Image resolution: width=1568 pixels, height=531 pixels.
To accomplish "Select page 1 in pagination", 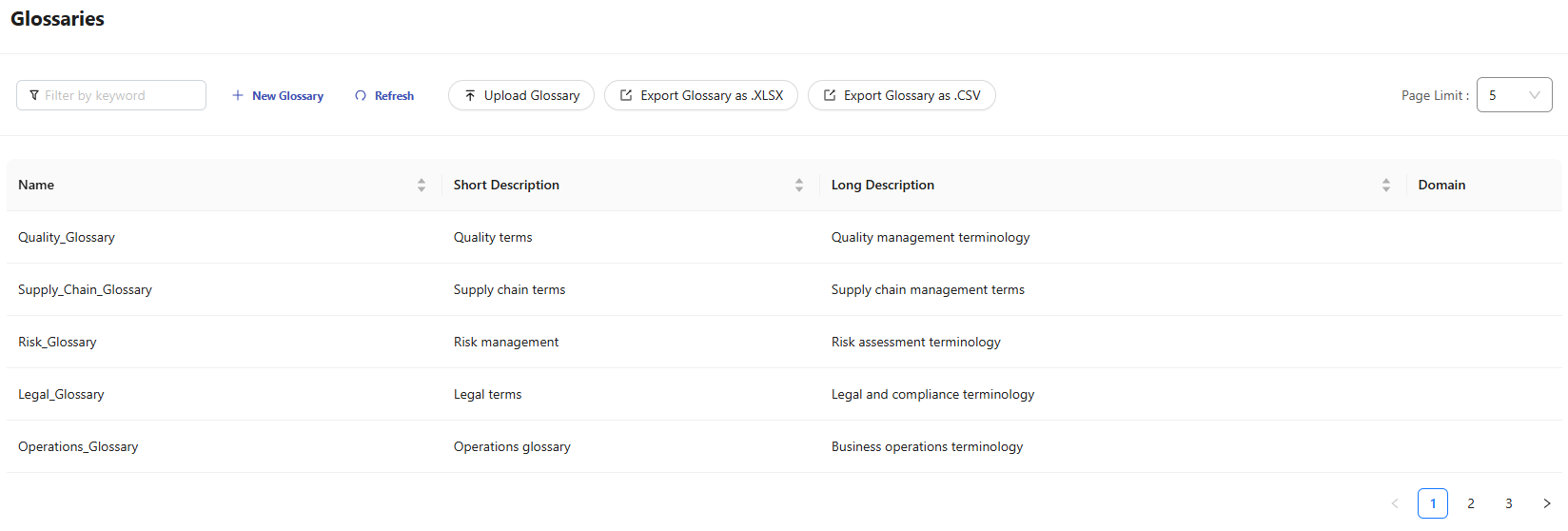I will (1433, 503).
